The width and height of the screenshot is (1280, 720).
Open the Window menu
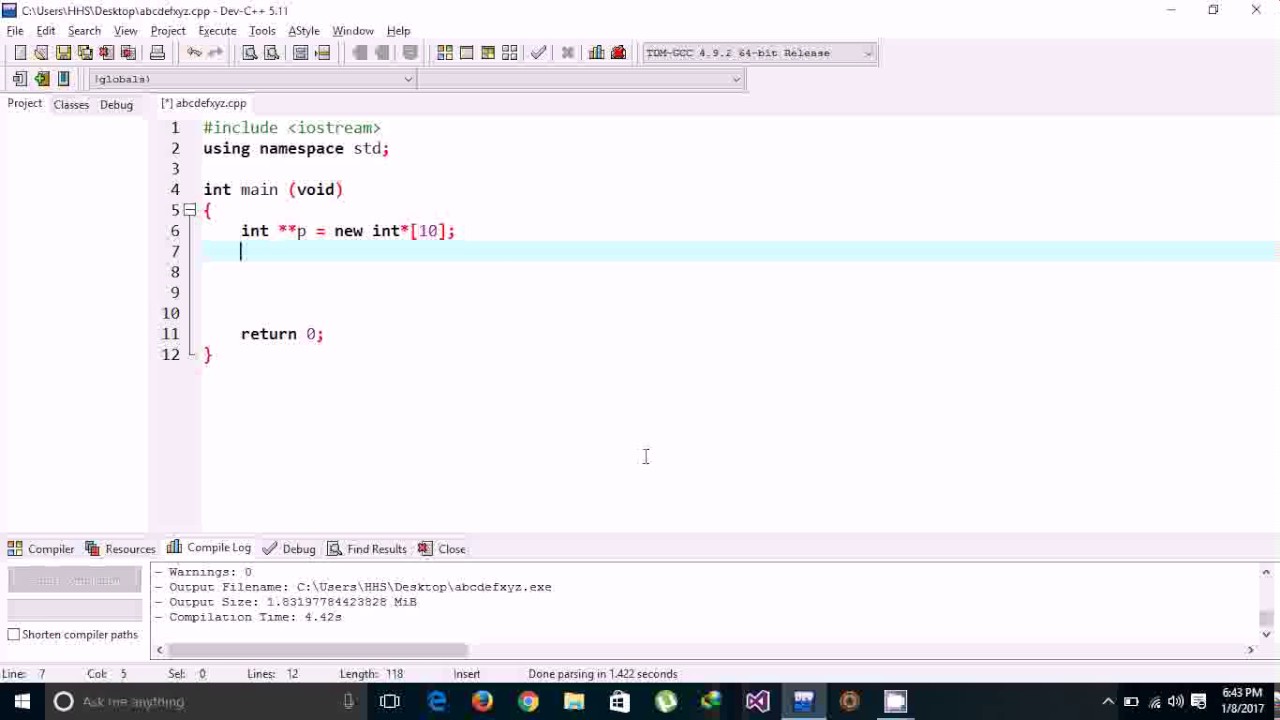[353, 31]
